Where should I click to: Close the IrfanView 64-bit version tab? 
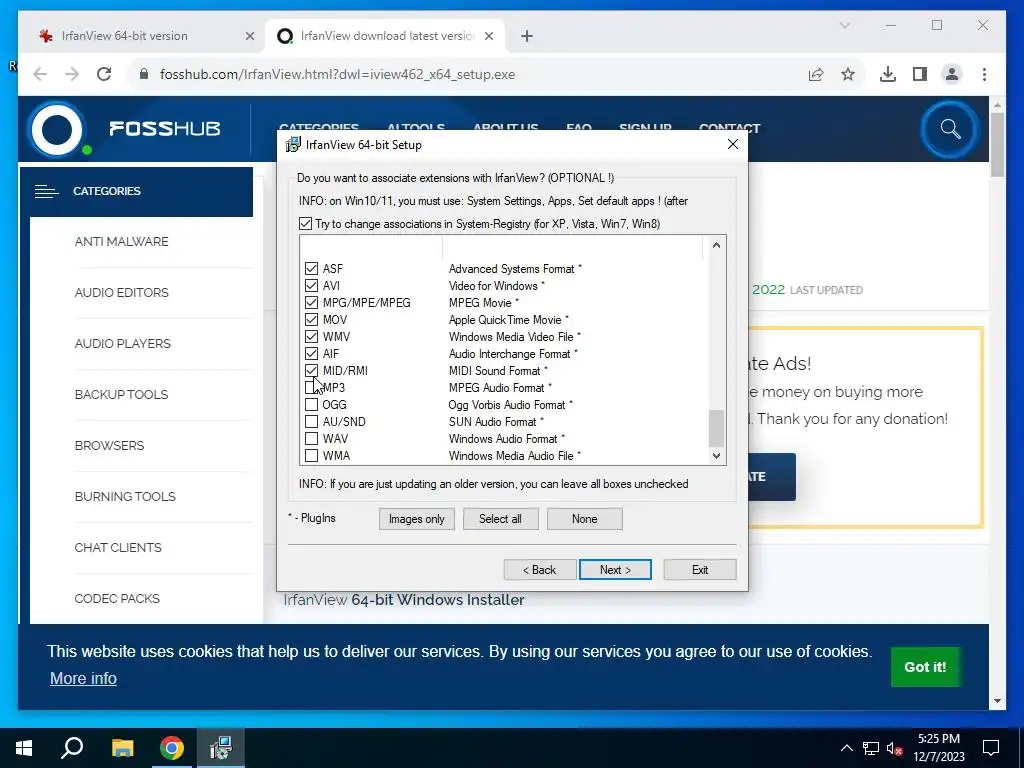(x=249, y=36)
